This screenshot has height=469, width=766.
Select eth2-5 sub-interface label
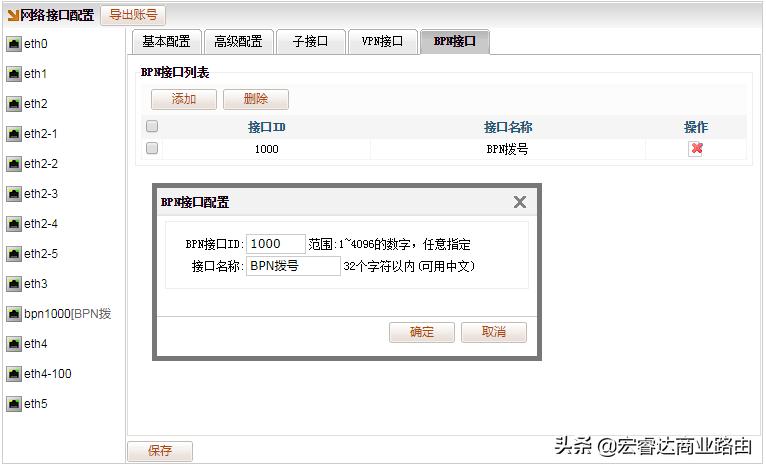tap(41, 254)
